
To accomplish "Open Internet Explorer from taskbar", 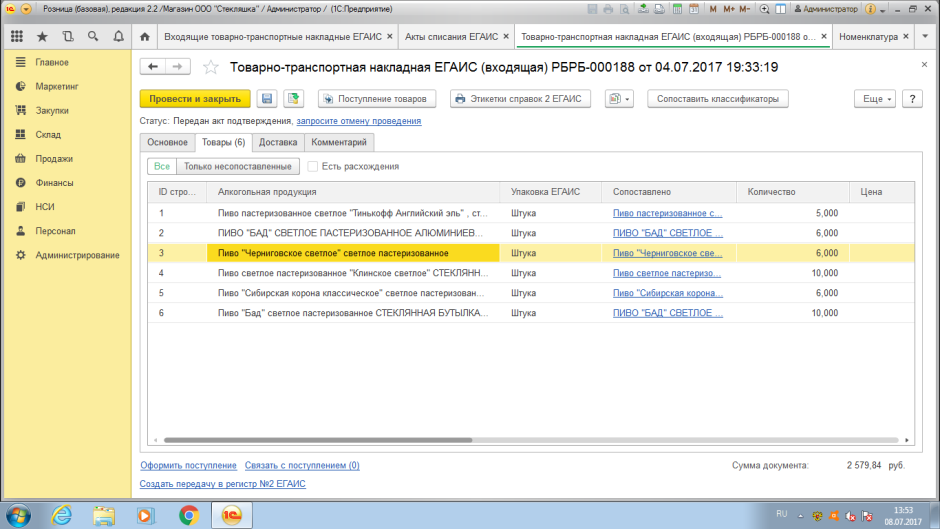I will click(61, 515).
